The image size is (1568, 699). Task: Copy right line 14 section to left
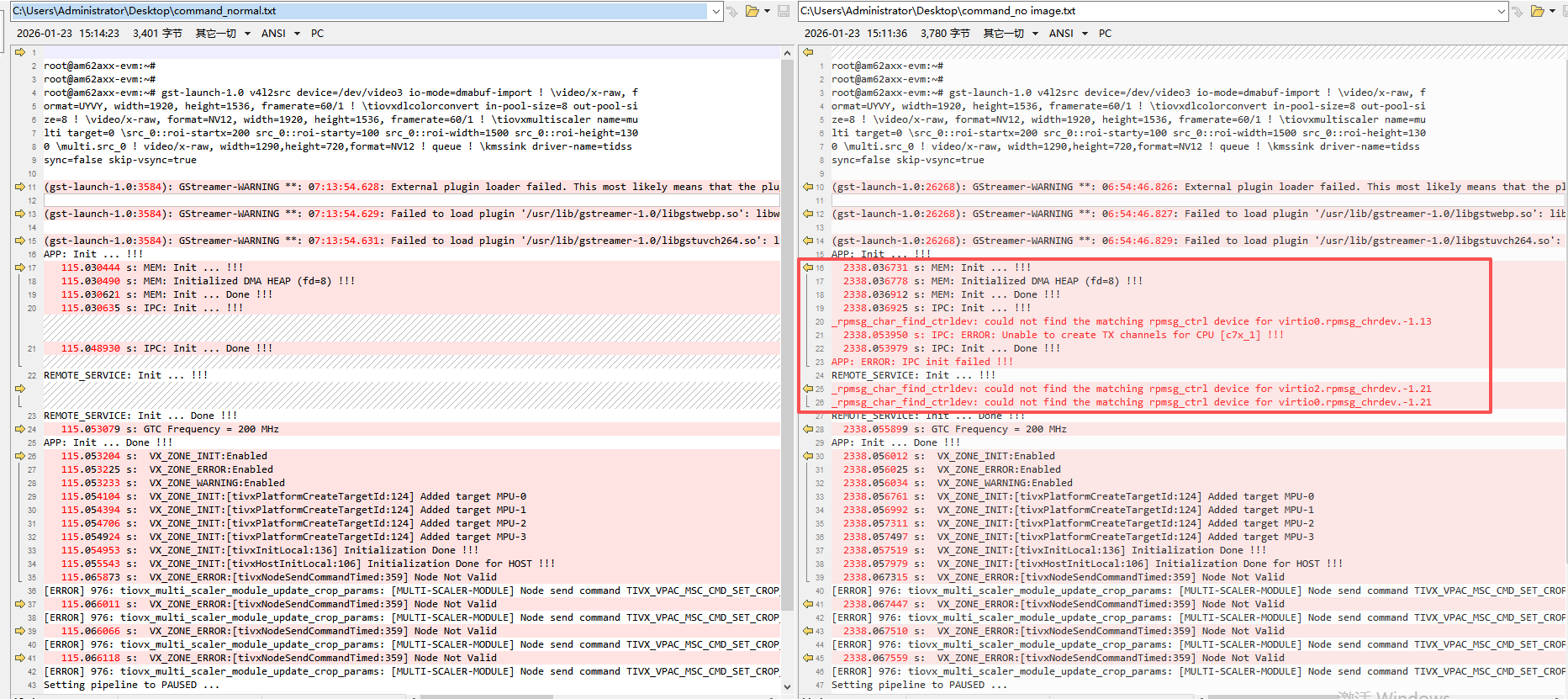click(808, 241)
